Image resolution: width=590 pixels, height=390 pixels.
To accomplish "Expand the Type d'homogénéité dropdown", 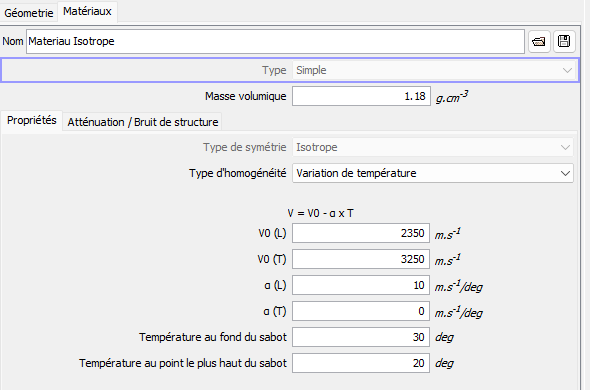I will click(x=433, y=173).
